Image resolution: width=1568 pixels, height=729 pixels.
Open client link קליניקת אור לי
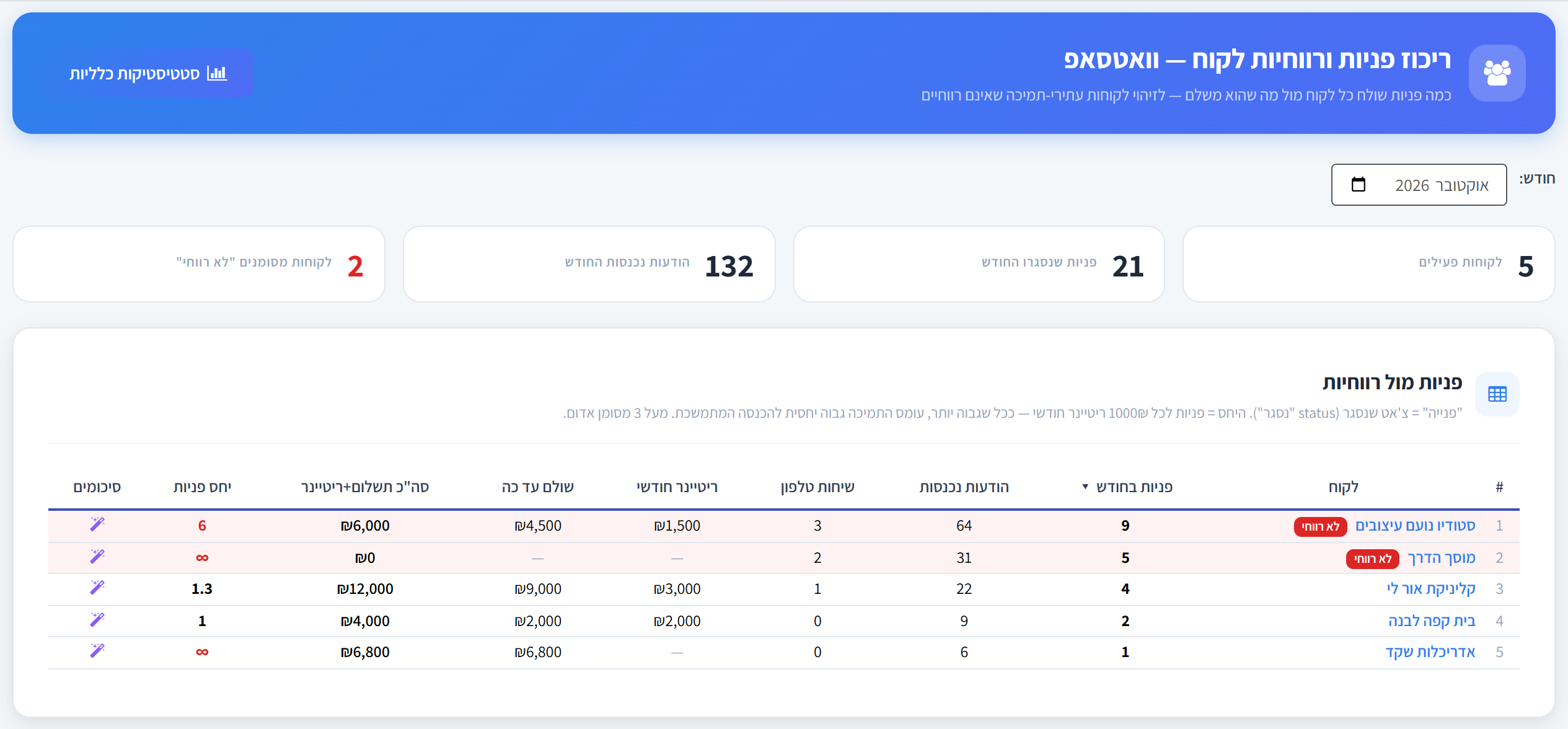click(1430, 589)
